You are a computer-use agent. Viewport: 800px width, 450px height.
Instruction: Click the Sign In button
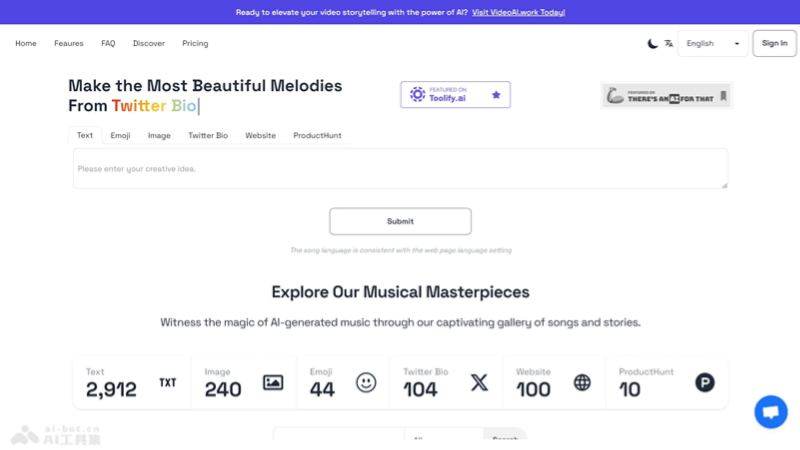[774, 44]
